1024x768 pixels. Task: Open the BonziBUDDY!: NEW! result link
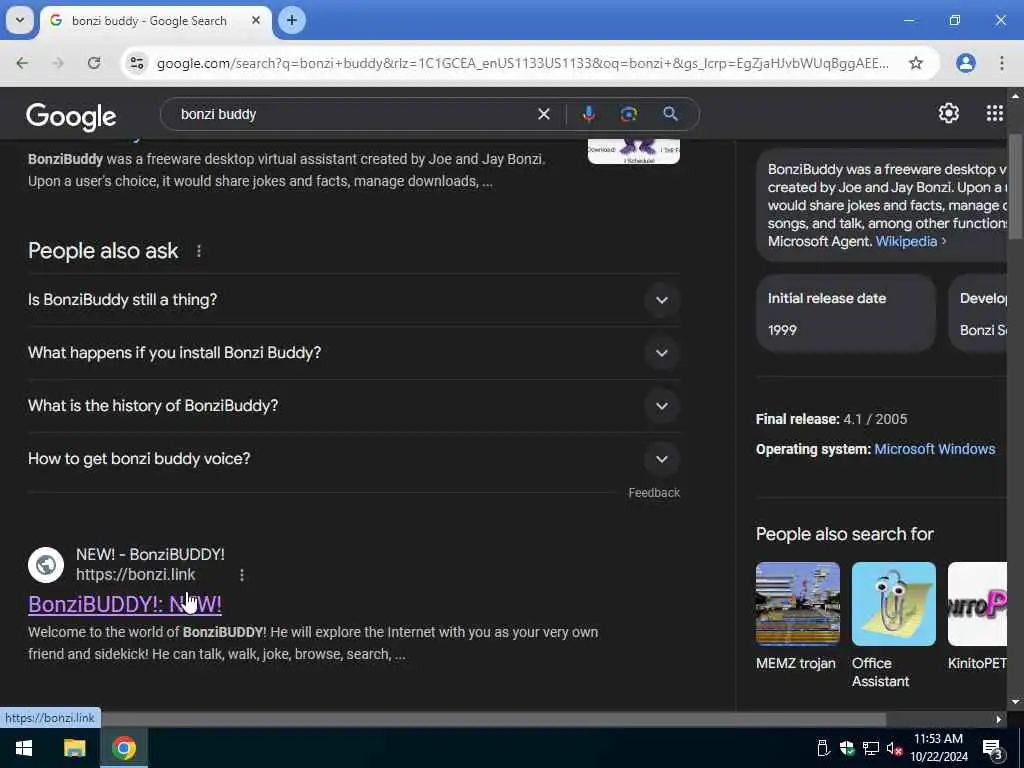point(125,604)
